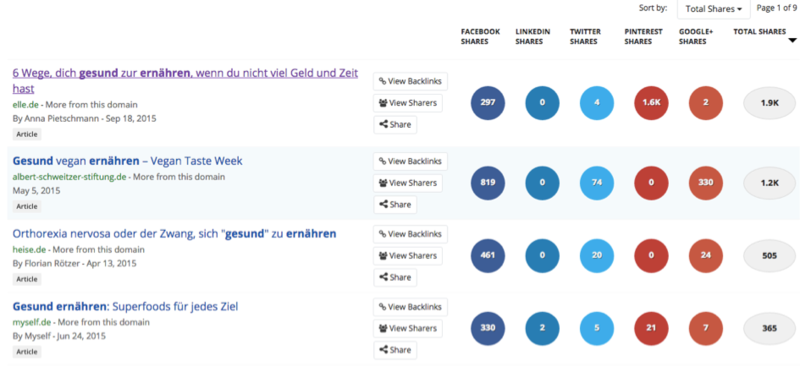Click the 1.9K total shares bubble
Screen dimensions: 800x367
pyautogui.click(x=769, y=103)
